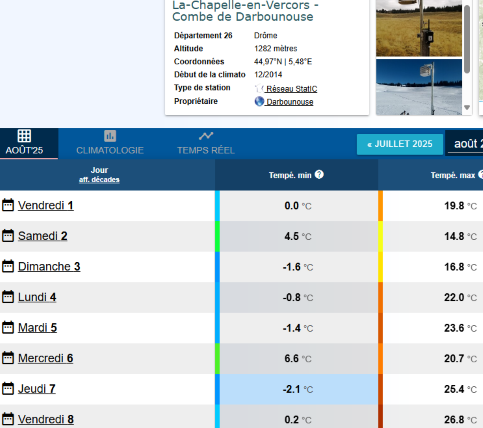Open the Vendredi 1 day link
483x428 pixels.
tap(46, 205)
